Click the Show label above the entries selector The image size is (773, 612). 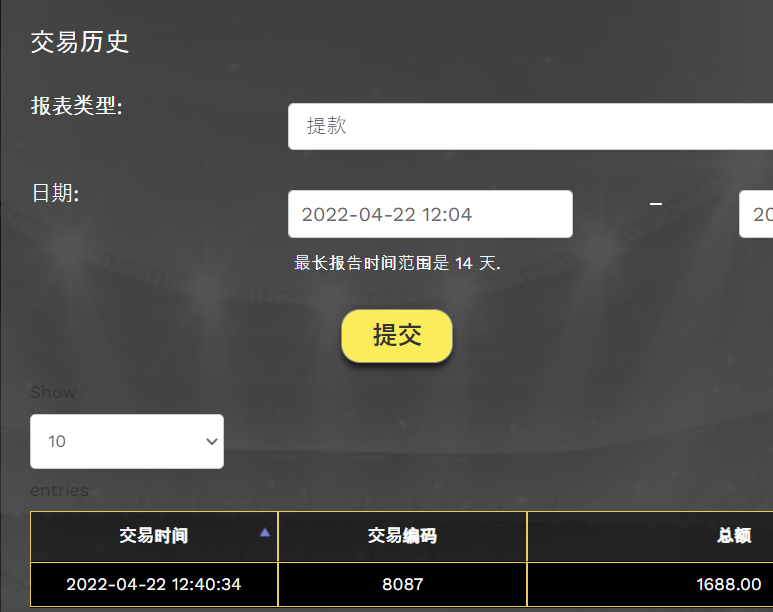coord(53,392)
